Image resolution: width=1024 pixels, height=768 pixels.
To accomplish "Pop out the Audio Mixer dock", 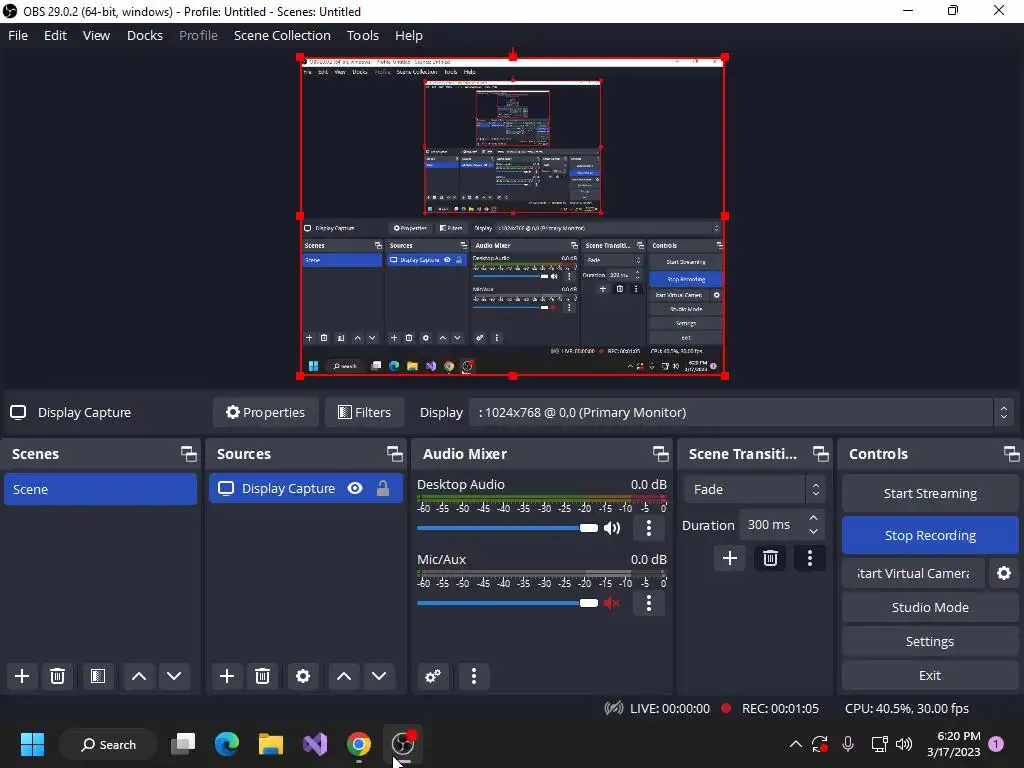I will pos(660,454).
